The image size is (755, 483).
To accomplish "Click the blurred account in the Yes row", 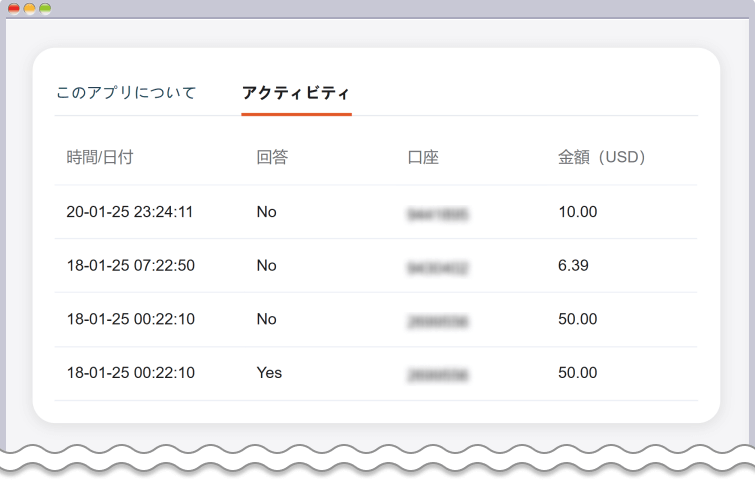I will (438, 374).
